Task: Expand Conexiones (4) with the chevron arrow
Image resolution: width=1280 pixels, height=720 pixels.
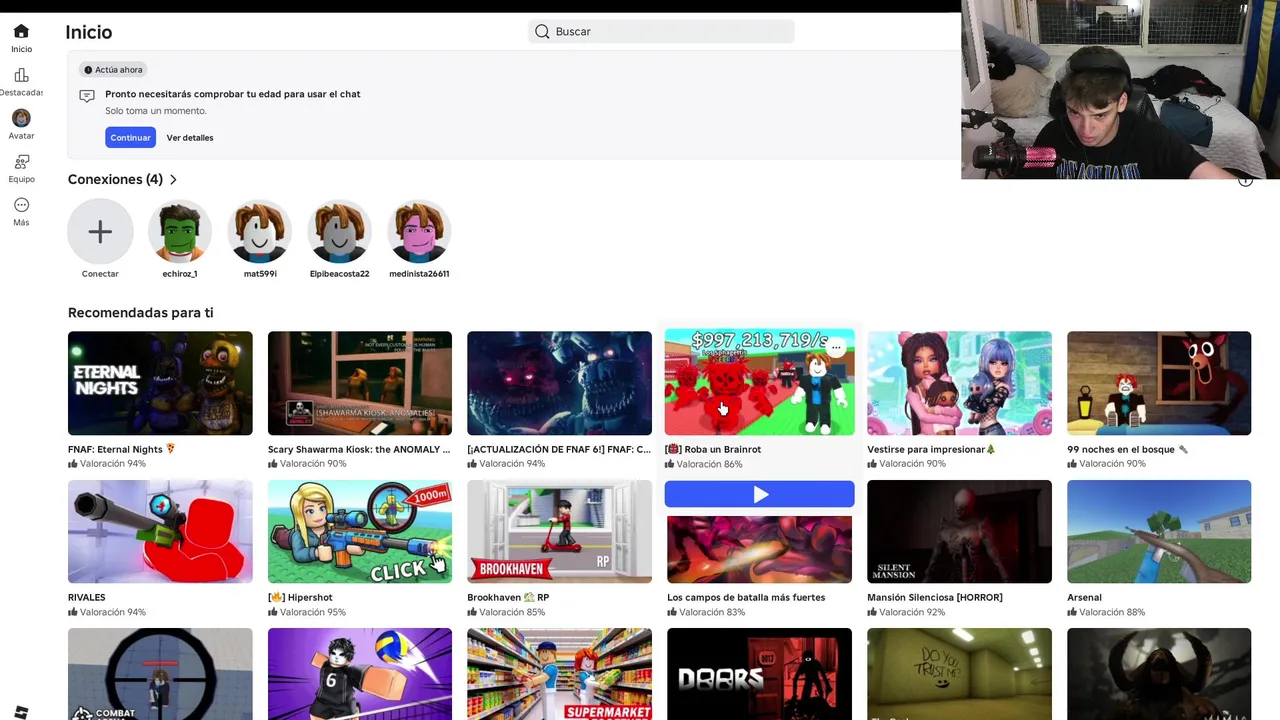Action: (x=173, y=180)
